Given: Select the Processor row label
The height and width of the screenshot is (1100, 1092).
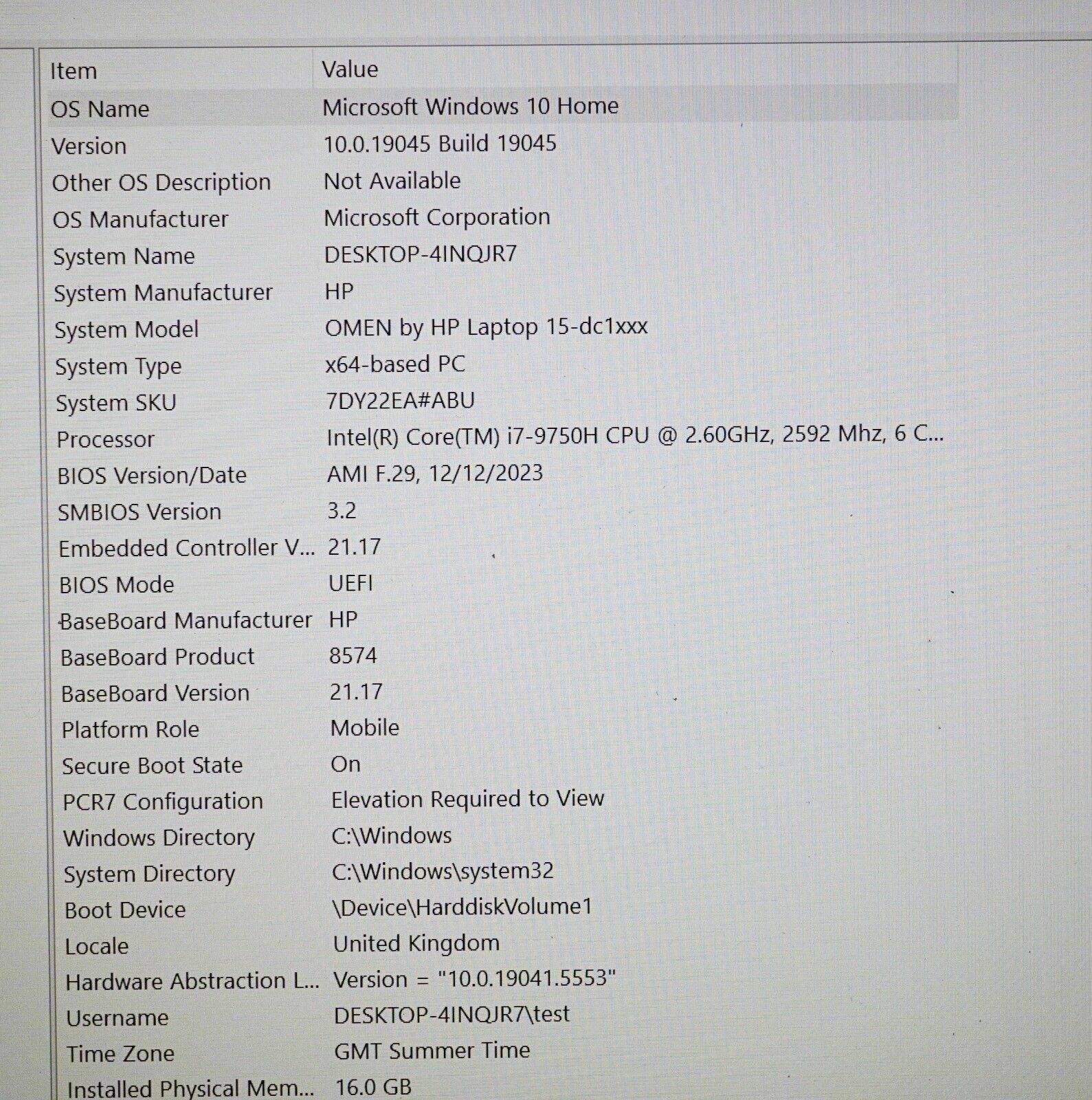Looking at the screenshot, I should pyautogui.click(x=106, y=439).
